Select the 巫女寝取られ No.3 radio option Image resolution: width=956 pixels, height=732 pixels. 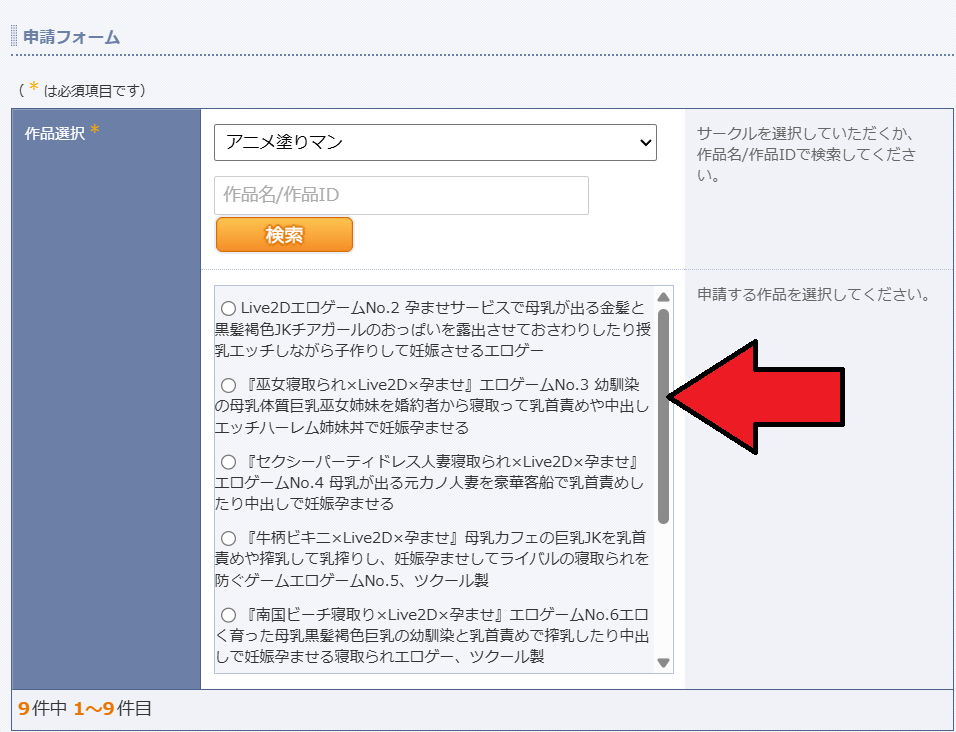[228, 384]
